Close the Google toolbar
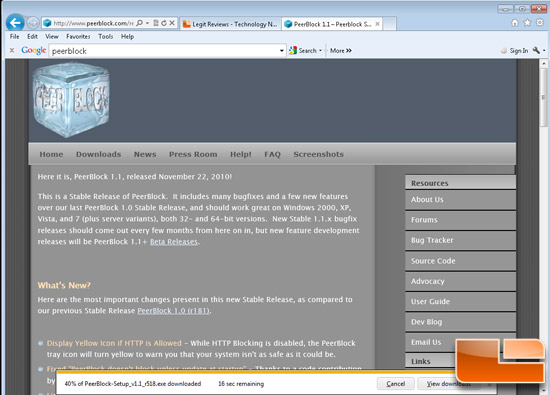Viewport: 550px width, 395px height. 12,51
